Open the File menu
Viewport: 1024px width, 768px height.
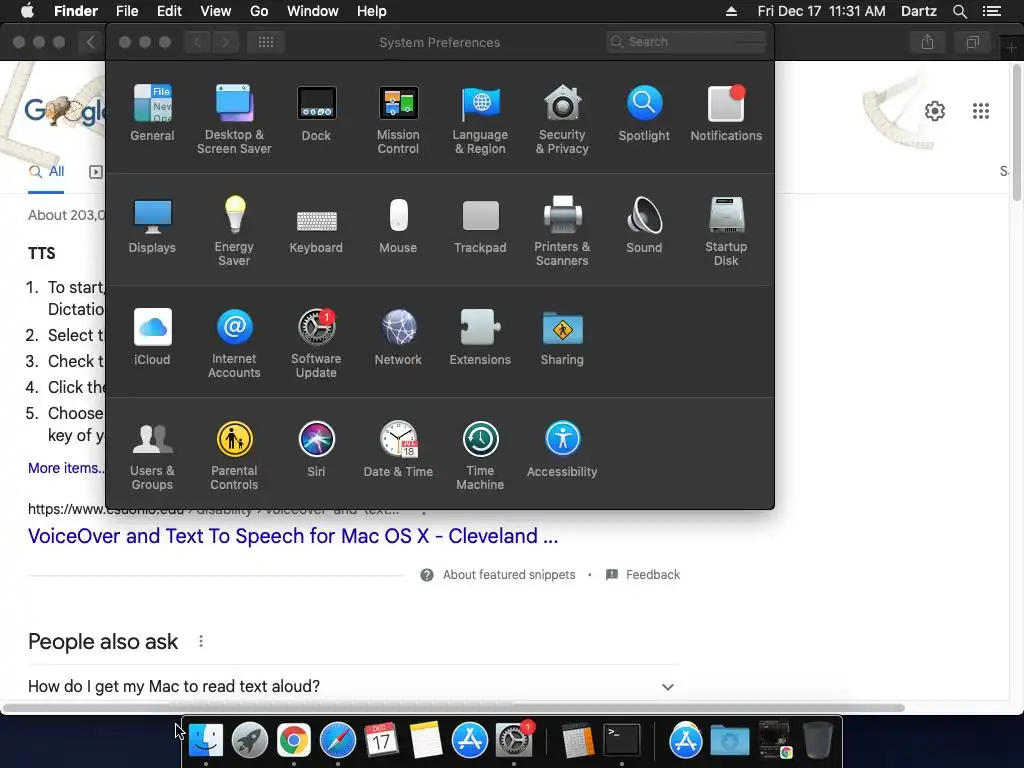[x=127, y=11]
